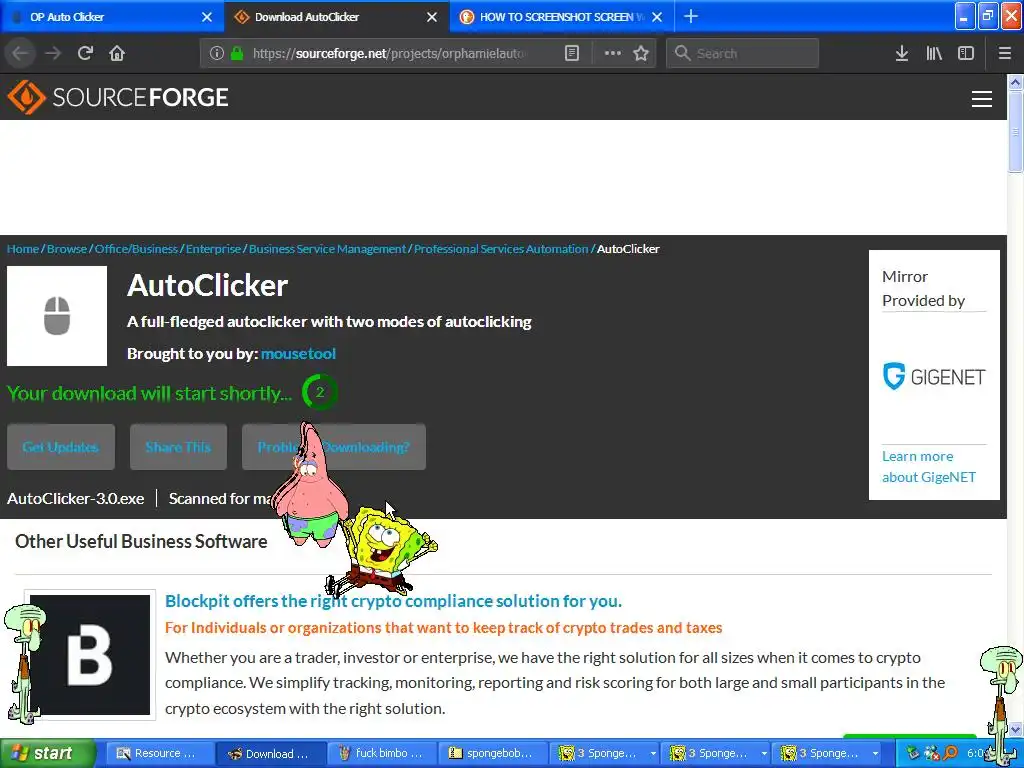Open the Library icon in toolbar
The image size is (1024, 768).
click(934, 53)
